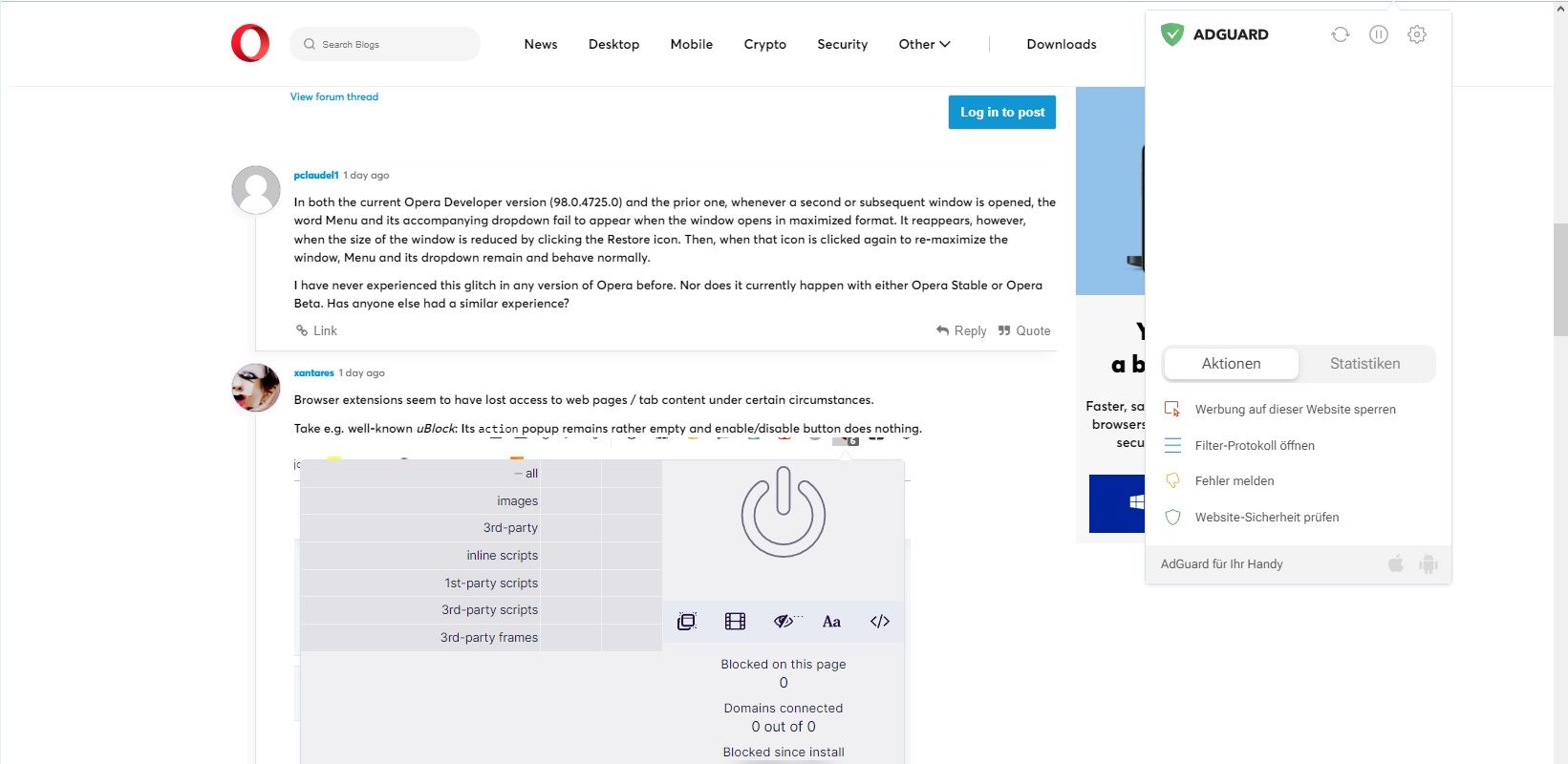Refresh AdGuard with the sync icon
This screenshot has height=764, width=1568.
tap(1341, 34)
